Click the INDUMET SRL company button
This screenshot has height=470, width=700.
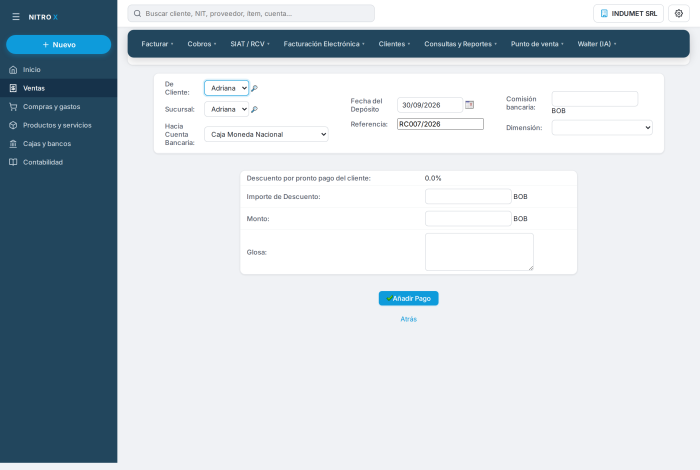pyautogui.click(x=628, y=13)
